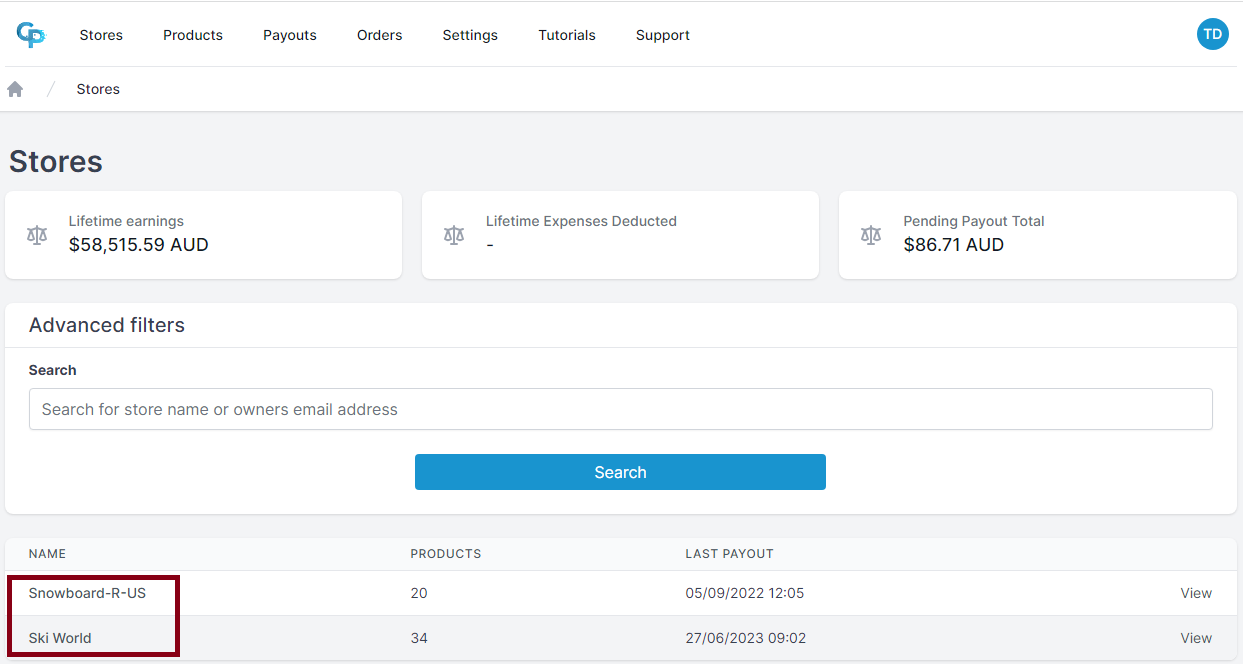The height and width of the screenshot is (664, 1243).
Task: Open the TD user avatar menu
Action: pyautogui.click(x=1212, y=34)
